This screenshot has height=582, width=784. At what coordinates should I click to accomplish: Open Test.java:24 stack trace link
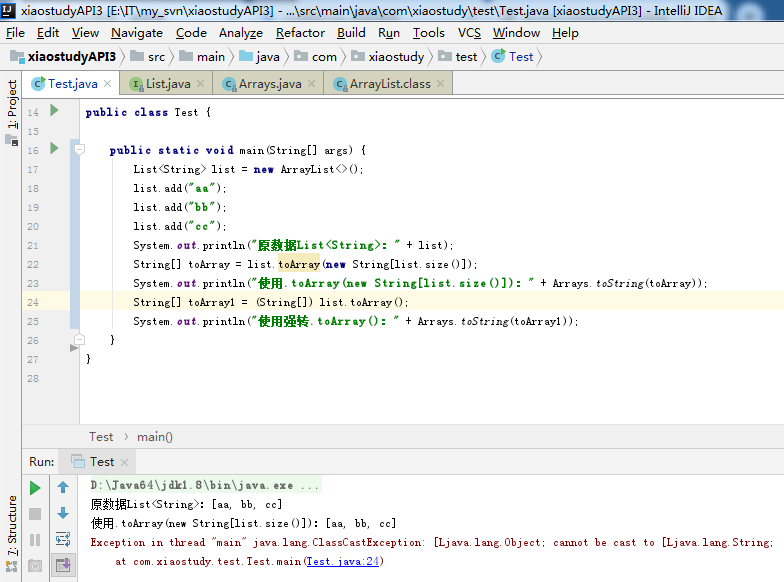(x=342, y=561)
